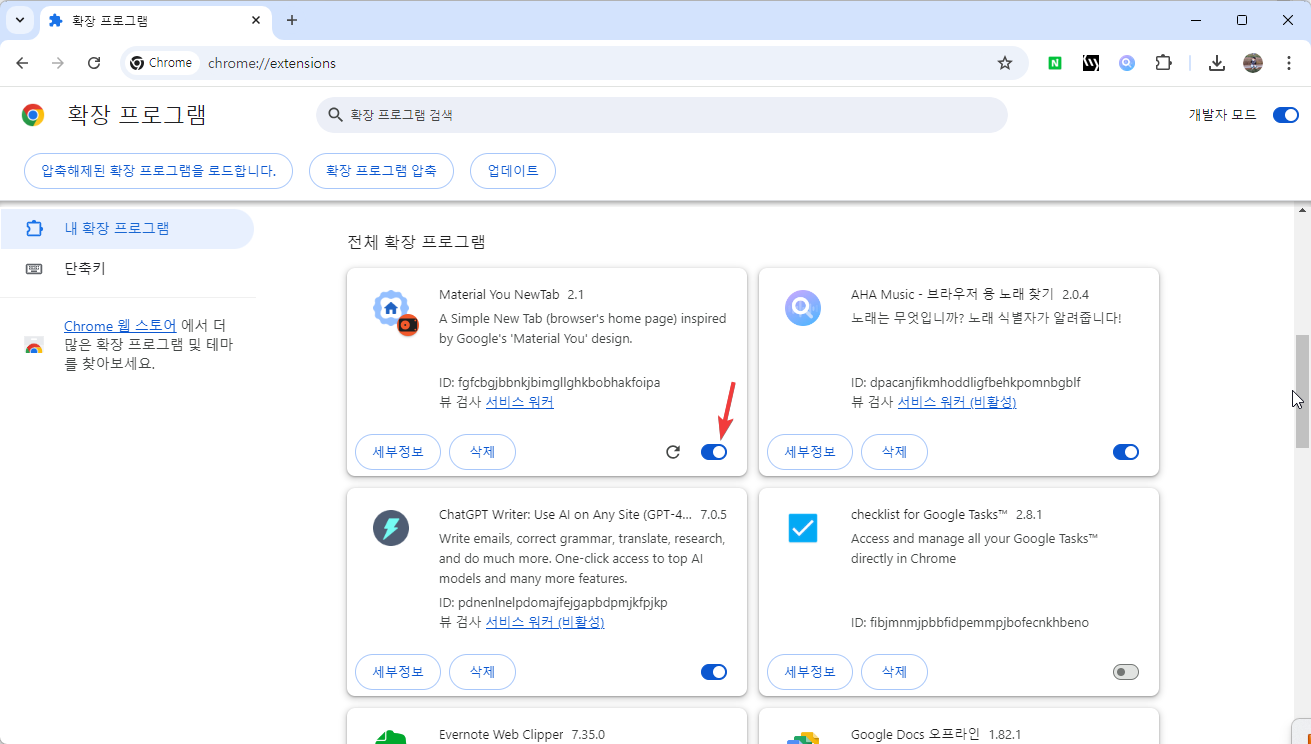Click the puzzle icon beside 내 확장 프로그램
The width and height of the screenshot is (1311, 744).
pyautogui.click(x=34, y=229)
